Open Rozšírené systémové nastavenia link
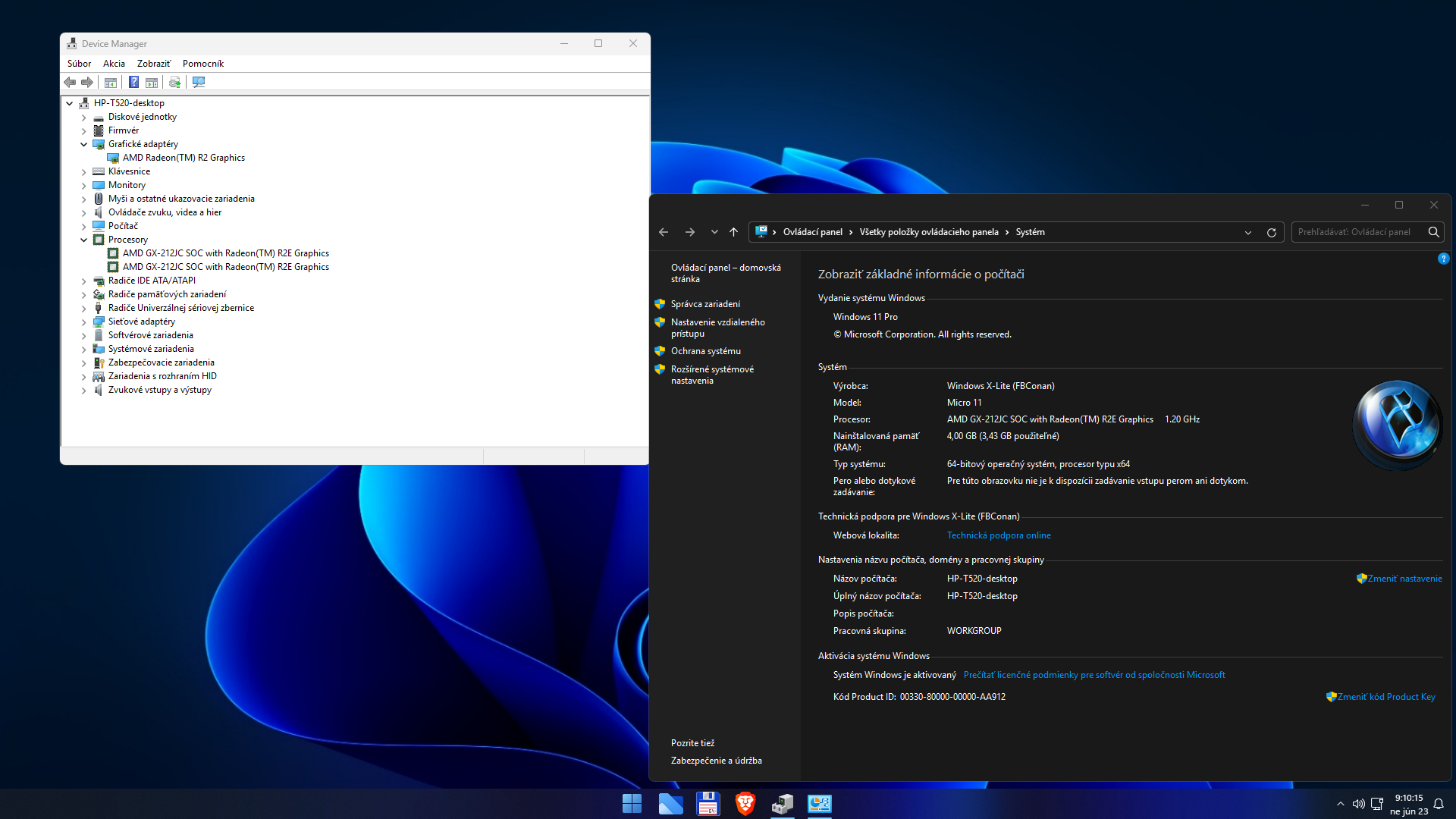Image resolution: width=1456 pixels, height=819 pixels. (712, 375)
